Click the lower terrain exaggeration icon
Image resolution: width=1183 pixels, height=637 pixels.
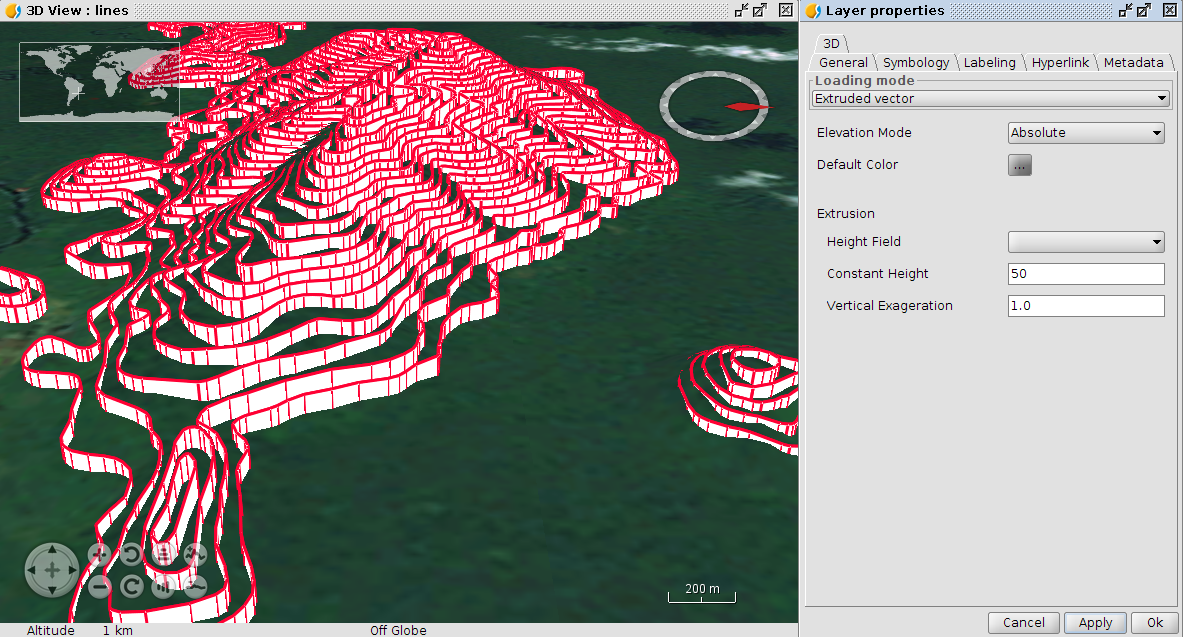pos(195,587)
